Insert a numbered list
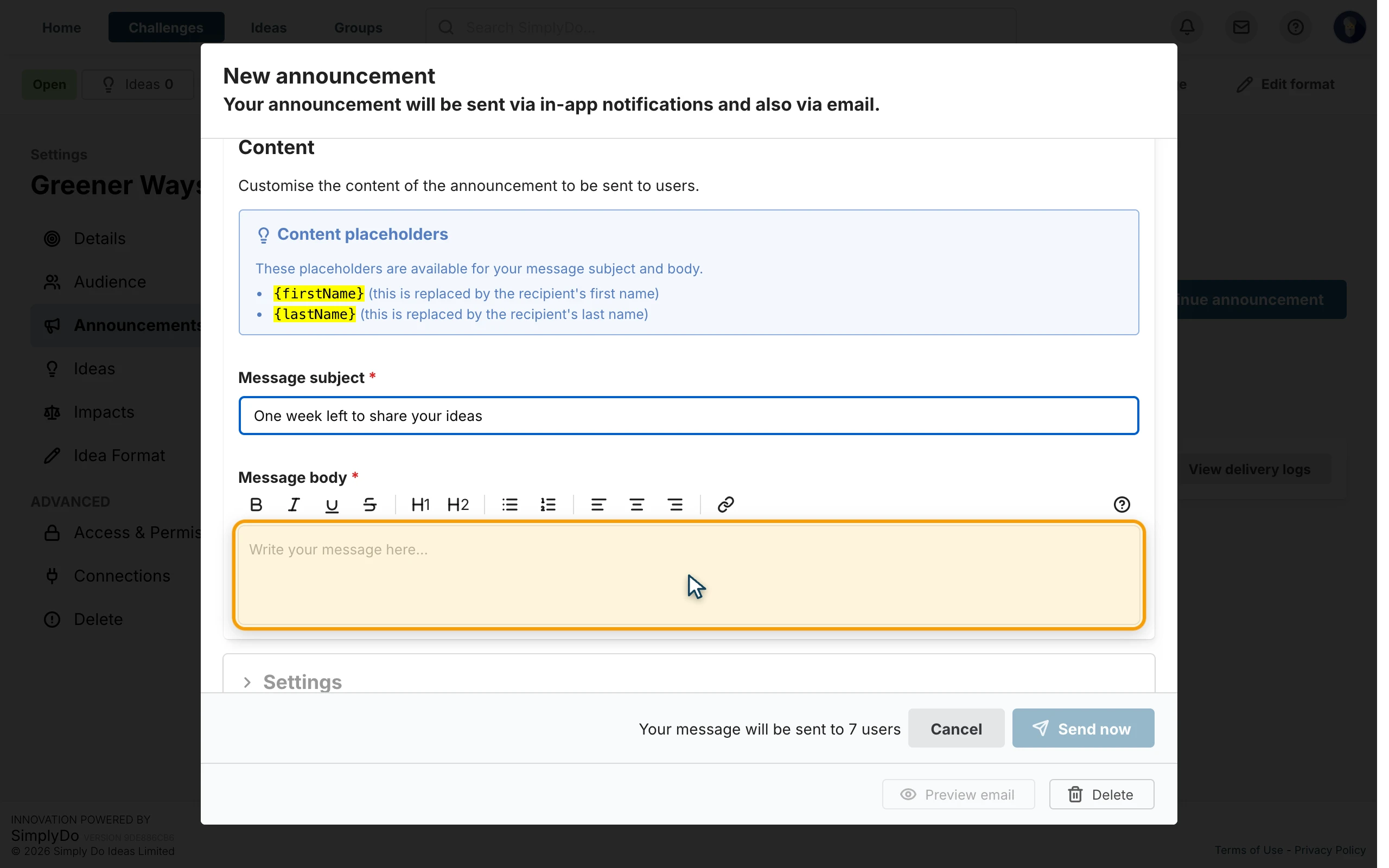The width and height of the screenshot is (1389, 868). point(548,505)
